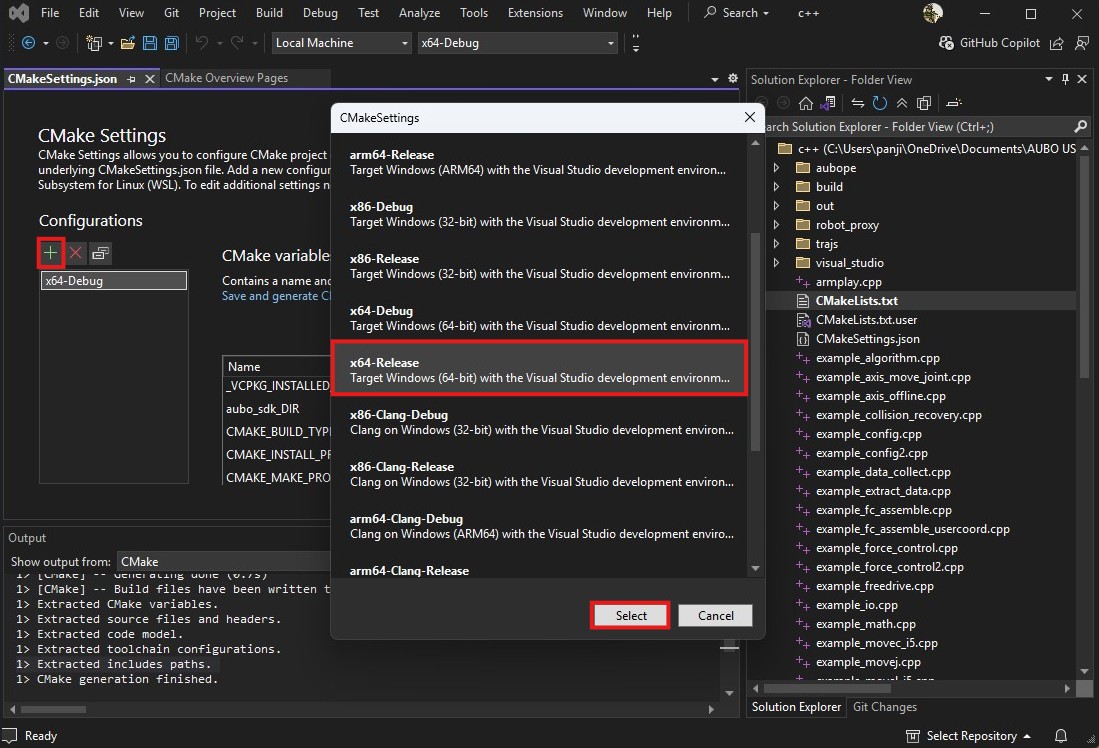
Task: Close the CMakeSettings dialog with its X
Action: [749, 117]
